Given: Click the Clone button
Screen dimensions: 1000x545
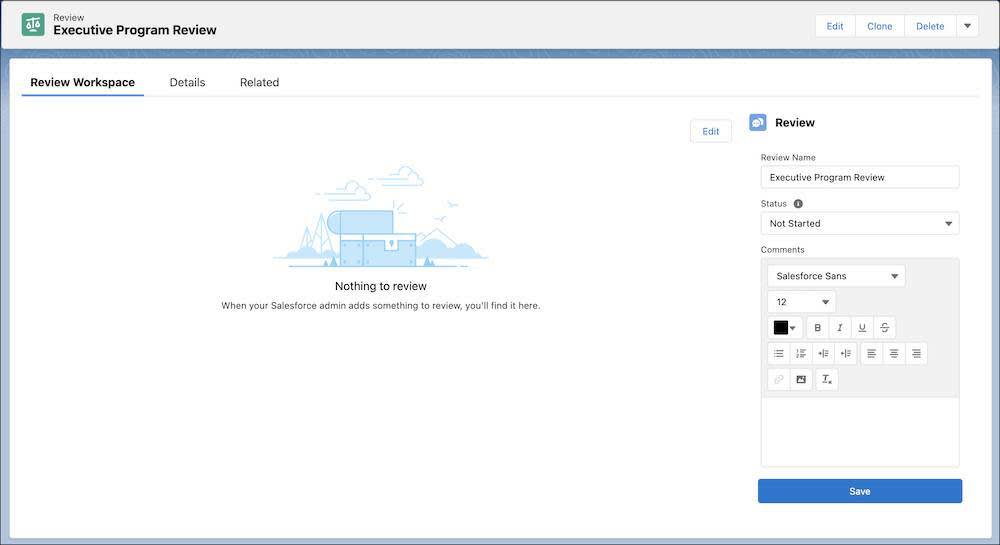Looking at the screenshot, I should pyautogui.click(x=879, y=26).
